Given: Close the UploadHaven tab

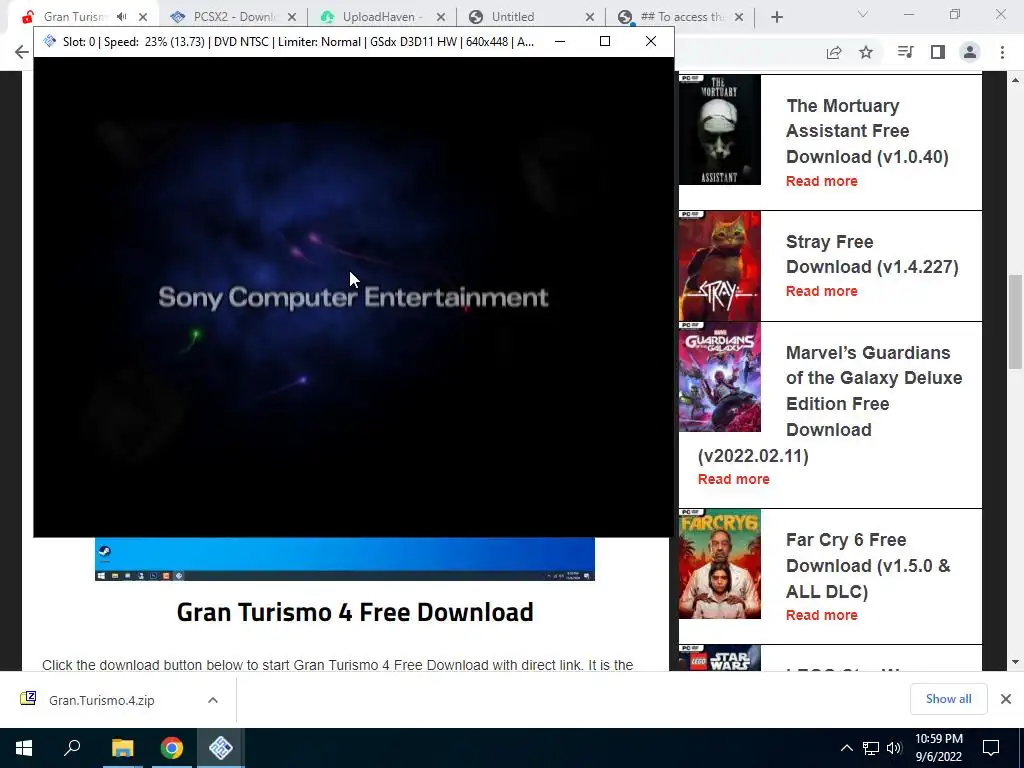Looking at the screenshot, I should pos(441,17).
